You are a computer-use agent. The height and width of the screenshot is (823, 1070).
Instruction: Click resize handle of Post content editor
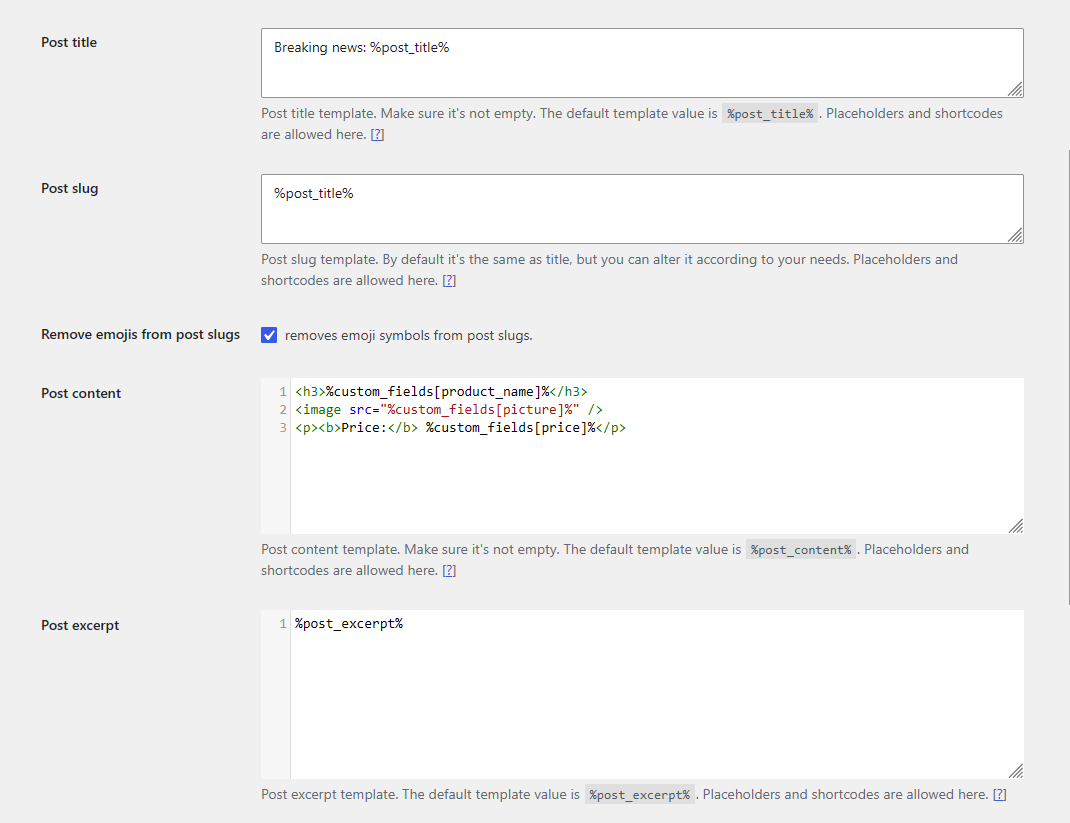[1015, 525]
